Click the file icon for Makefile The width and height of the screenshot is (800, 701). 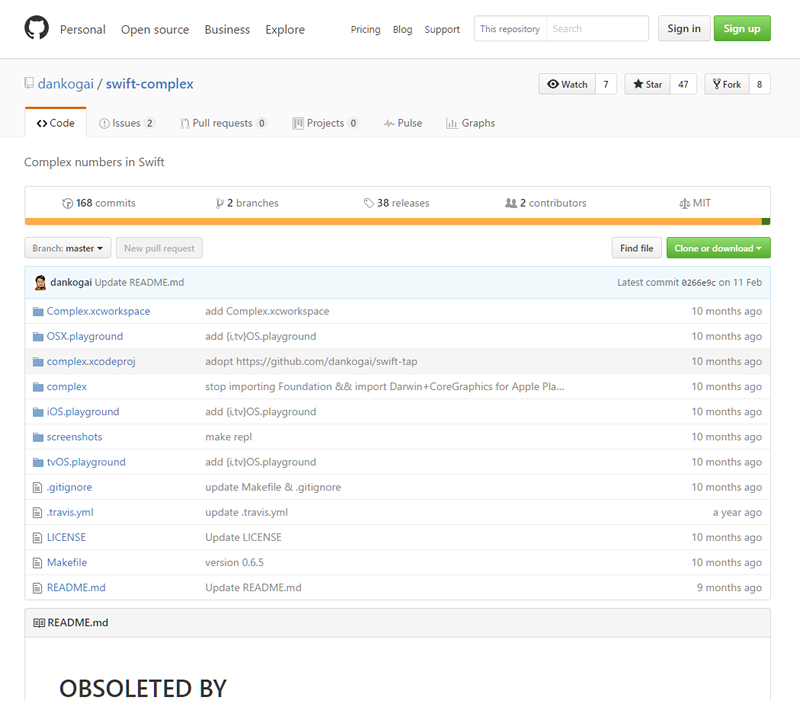37,563
